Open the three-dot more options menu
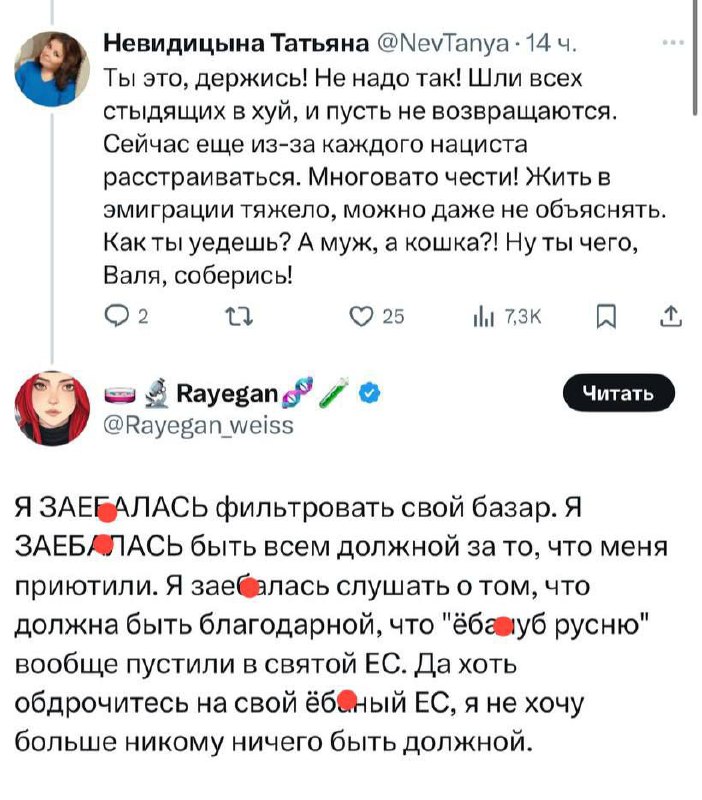 click(x=672, y=44)
